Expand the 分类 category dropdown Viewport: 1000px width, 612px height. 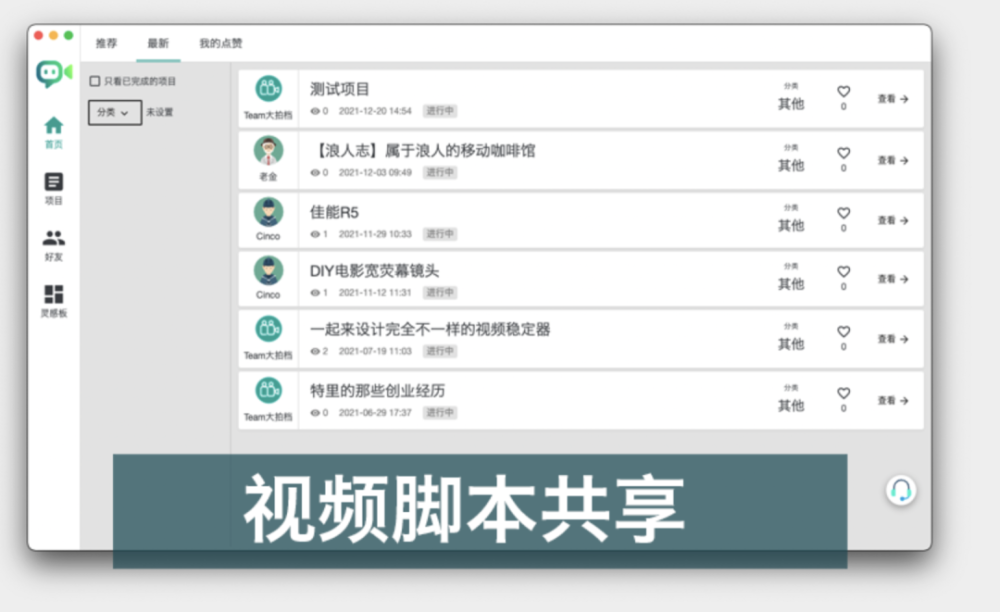[x=115, y=112]
